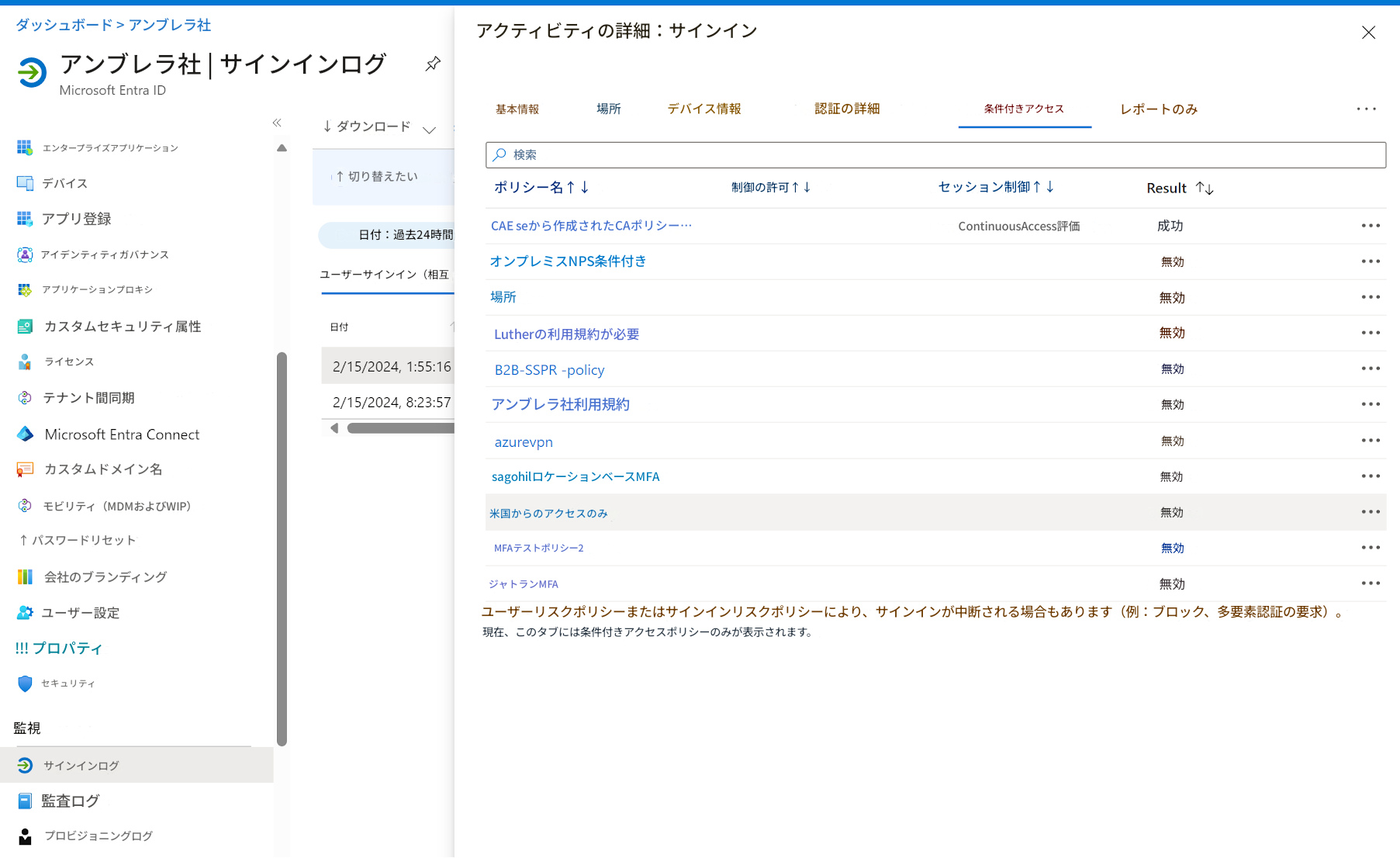Click the sidebar vertical scrollbar thumb
1400x858 pixels.
tap(282, 548)
